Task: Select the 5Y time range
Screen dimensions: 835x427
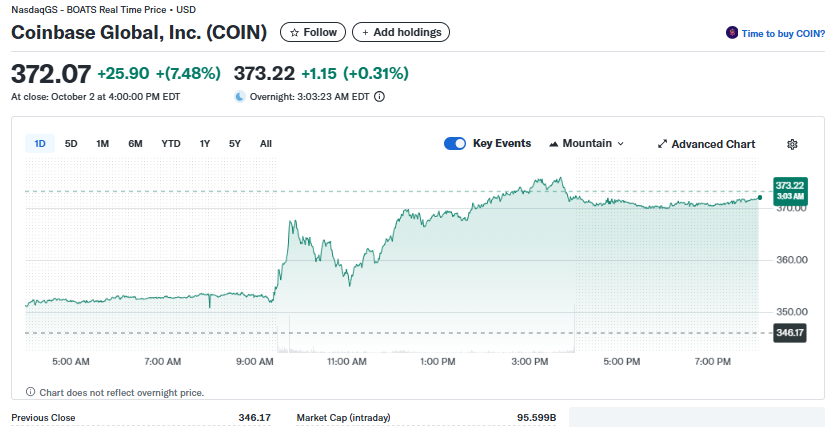Action: pos(235,144)
